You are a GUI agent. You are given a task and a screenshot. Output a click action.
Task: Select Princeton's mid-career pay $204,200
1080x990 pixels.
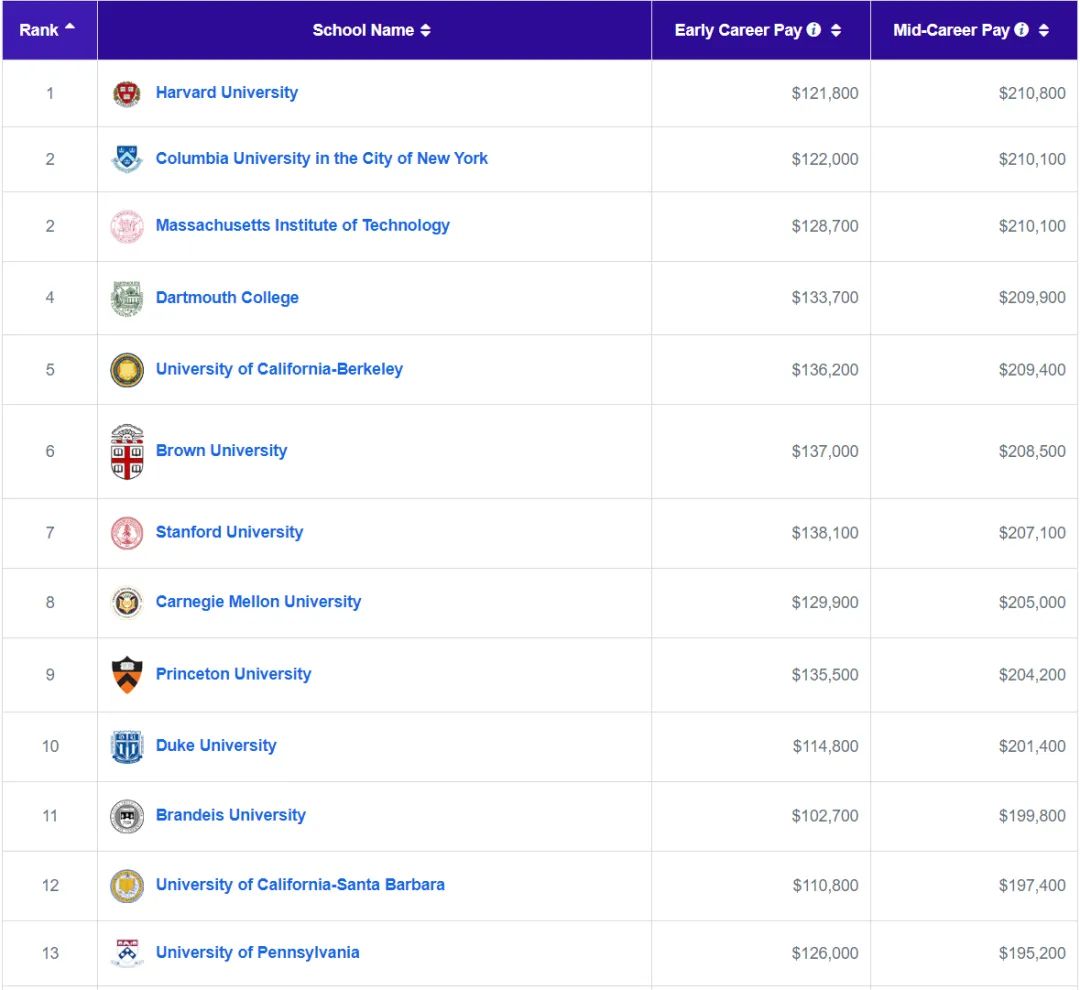click(1032, 674)
